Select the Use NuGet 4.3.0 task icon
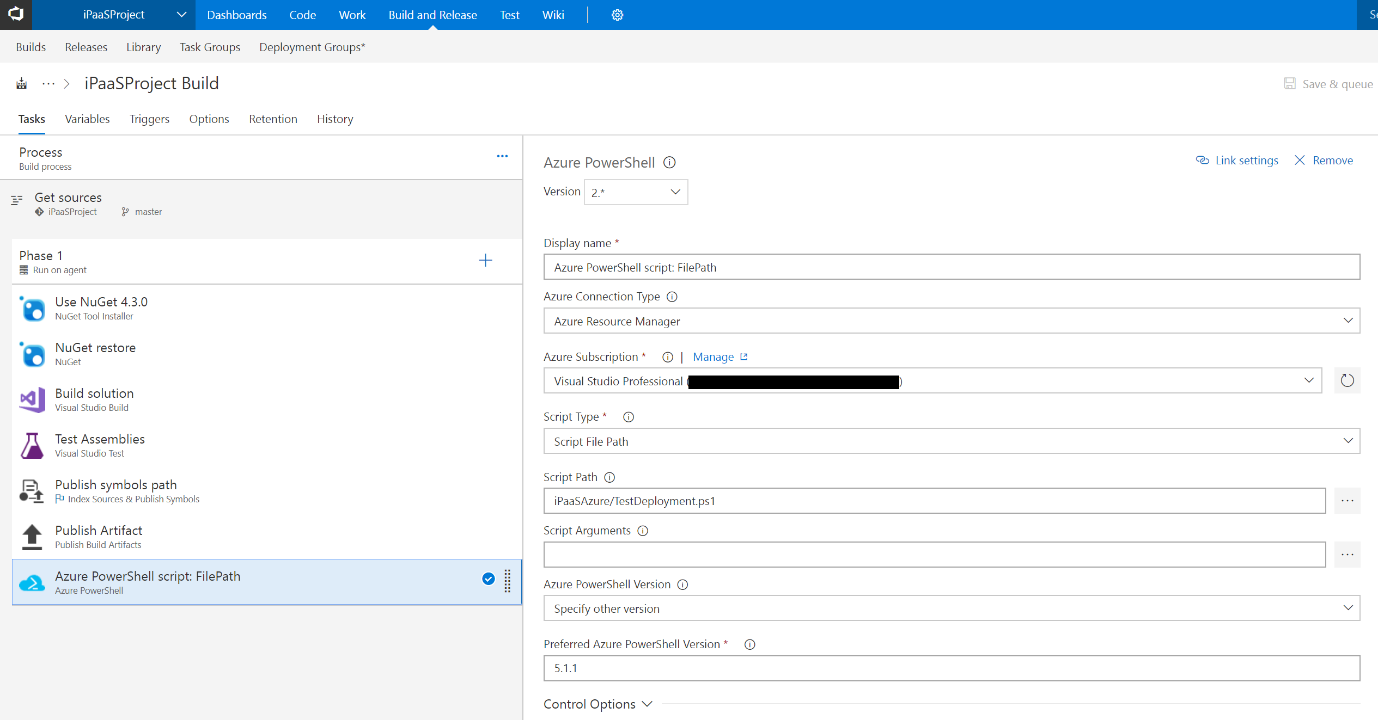This screenshot has width=1378, height=720. click(x=32, y=308)
